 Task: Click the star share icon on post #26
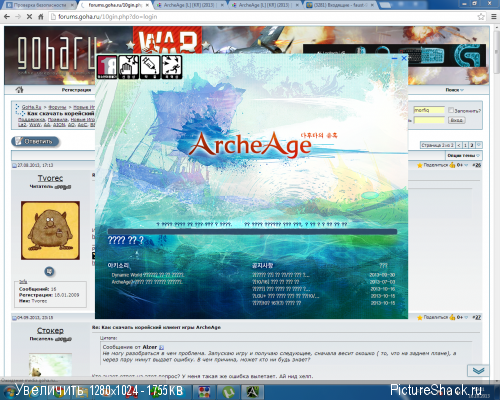(420, 165)
